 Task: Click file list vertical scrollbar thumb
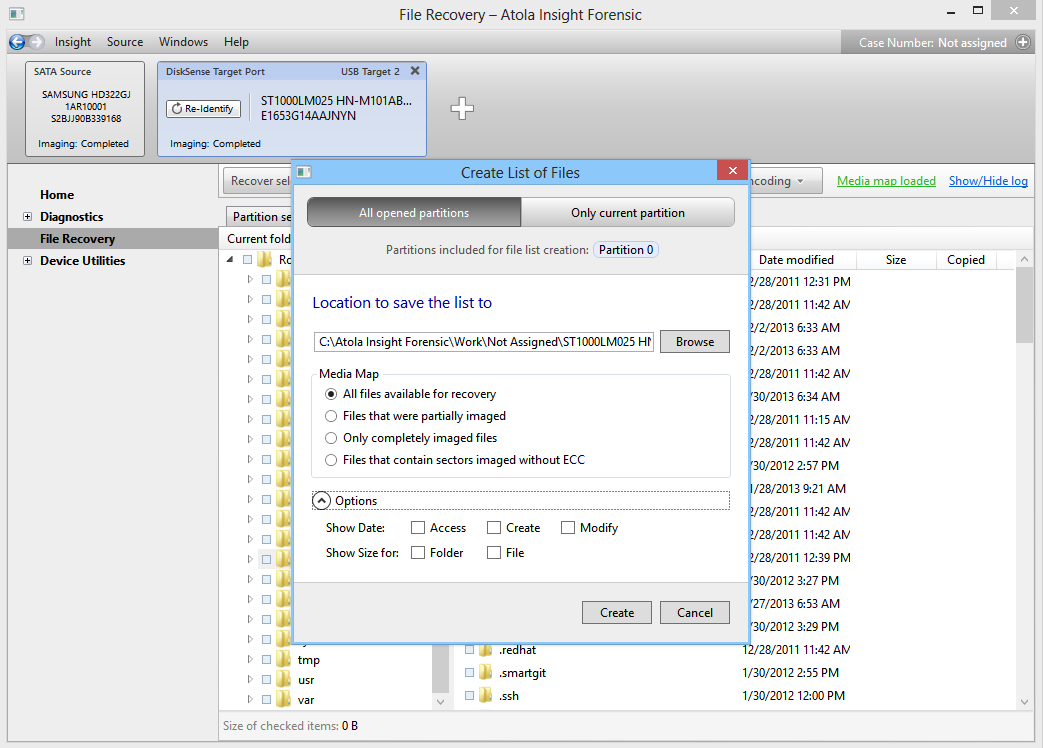(x=1024, y=306)
